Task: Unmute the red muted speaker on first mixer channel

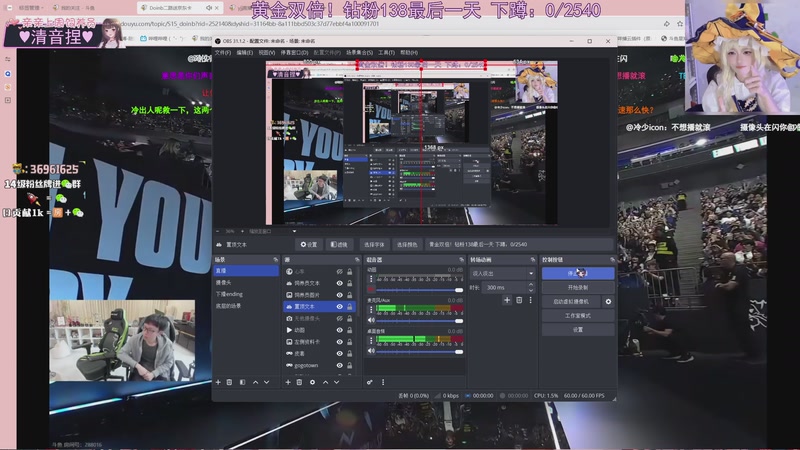Action: [371, 289]
